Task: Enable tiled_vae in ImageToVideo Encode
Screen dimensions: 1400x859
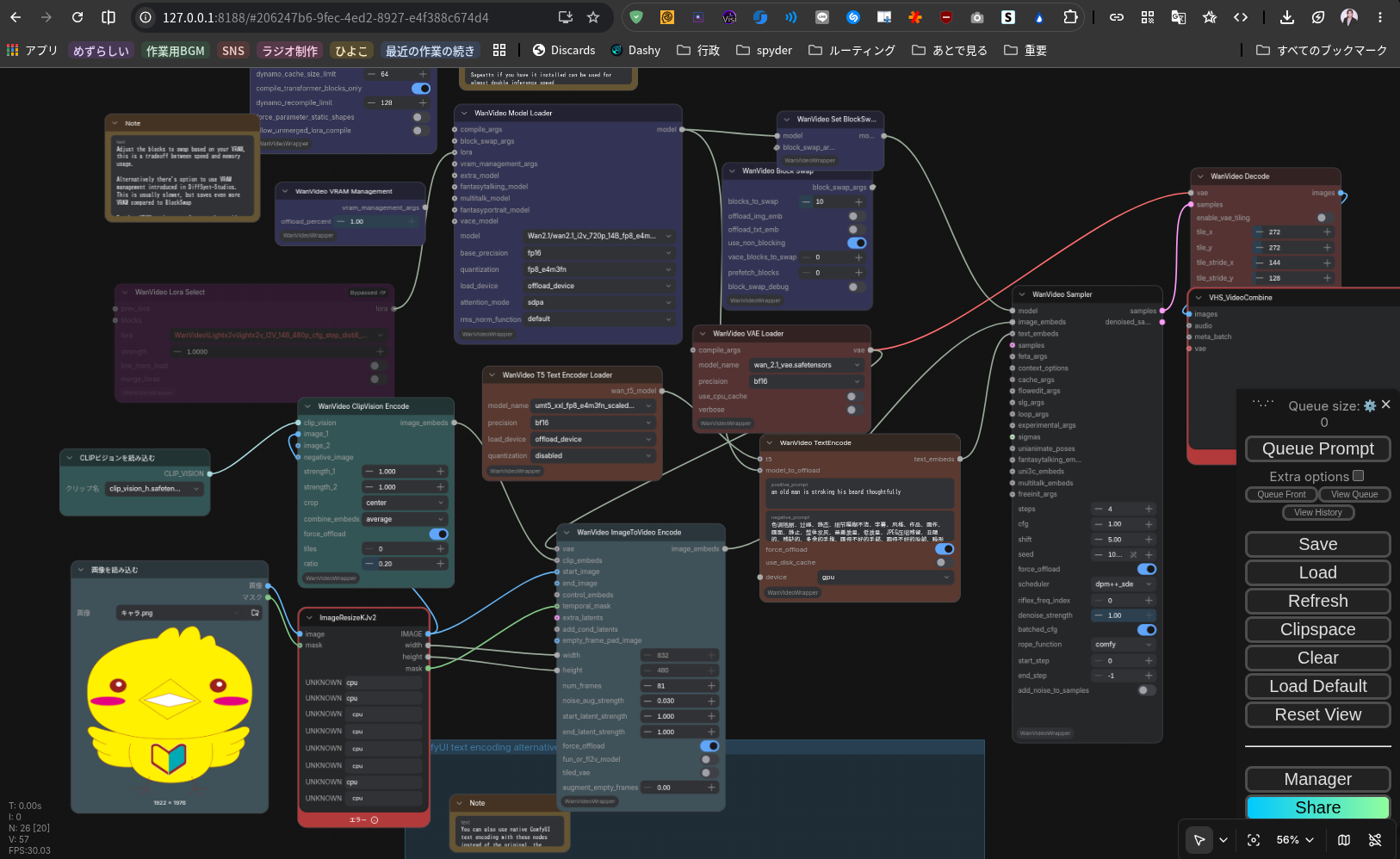Action: tap(709, 773)
